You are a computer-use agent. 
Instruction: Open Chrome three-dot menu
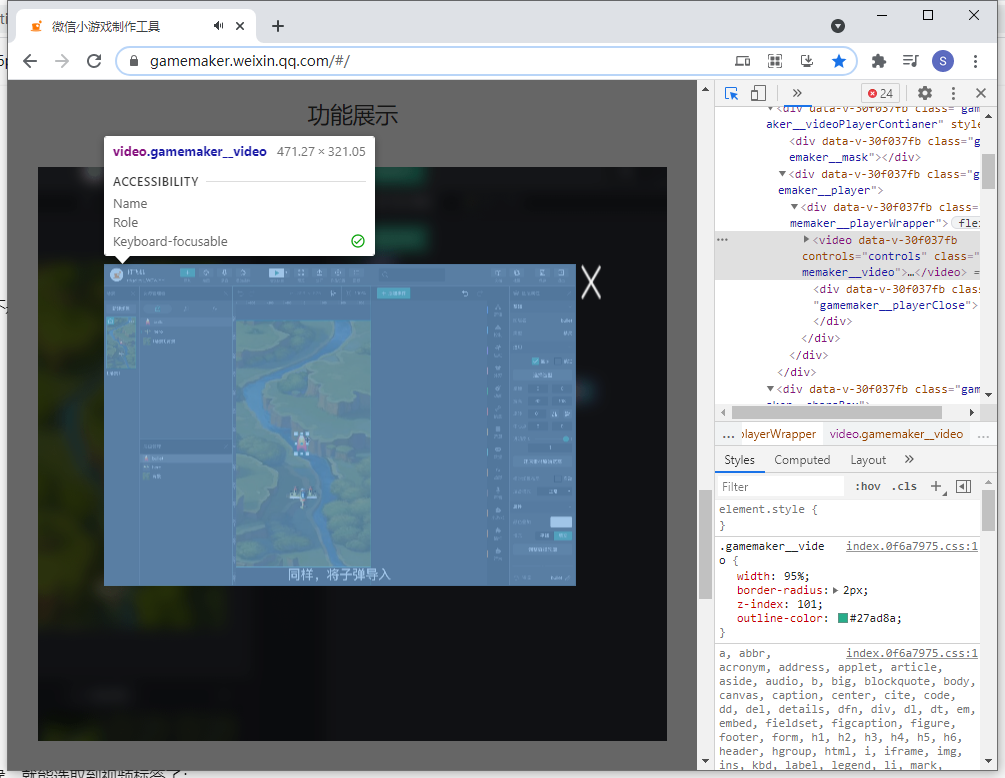click(x=975, y=61)
